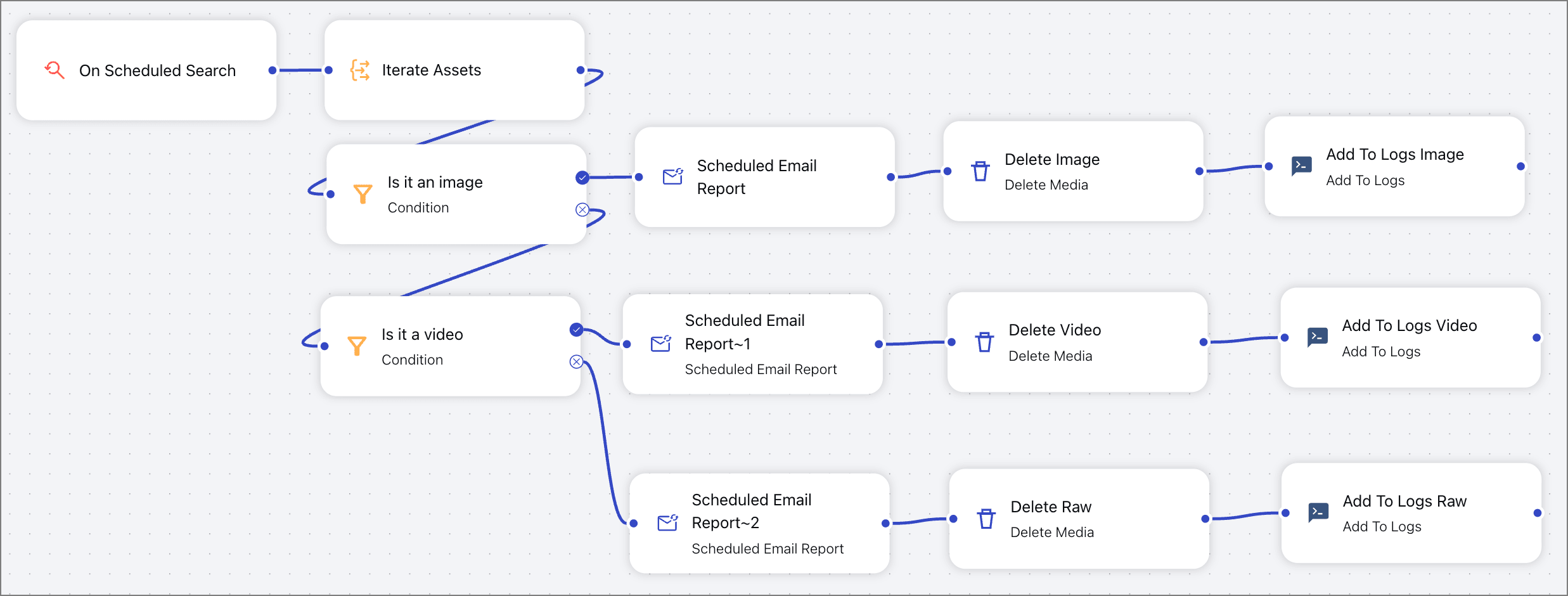
Task: Select the Scheduled Email Report~1 node
Action: (x=753, y=344)
